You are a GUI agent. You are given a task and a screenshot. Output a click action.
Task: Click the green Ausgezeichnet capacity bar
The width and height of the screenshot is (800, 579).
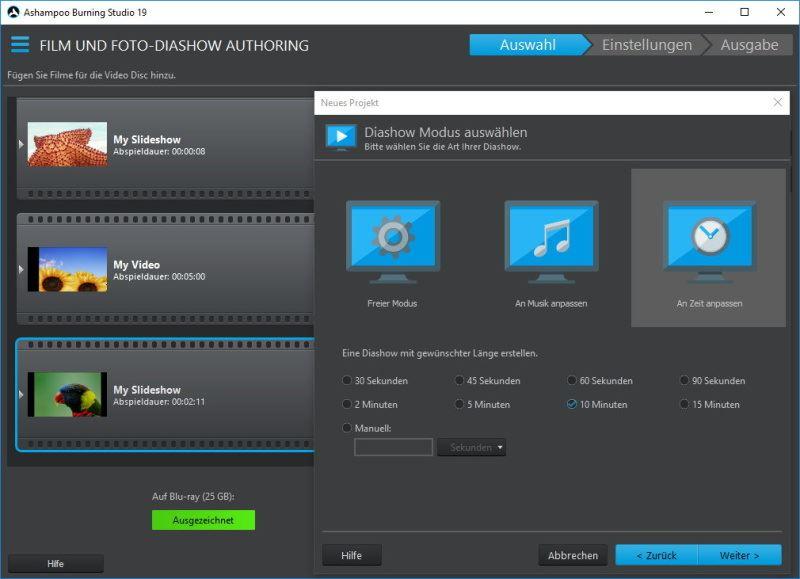point(203,520)
